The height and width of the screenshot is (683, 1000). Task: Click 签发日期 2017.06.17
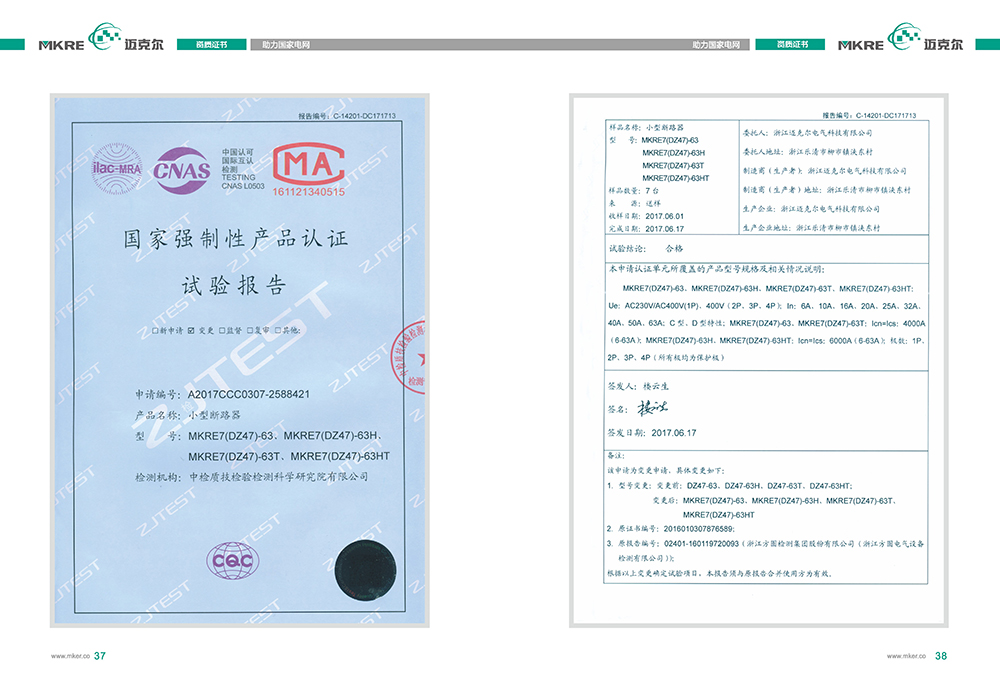[652, 433]
